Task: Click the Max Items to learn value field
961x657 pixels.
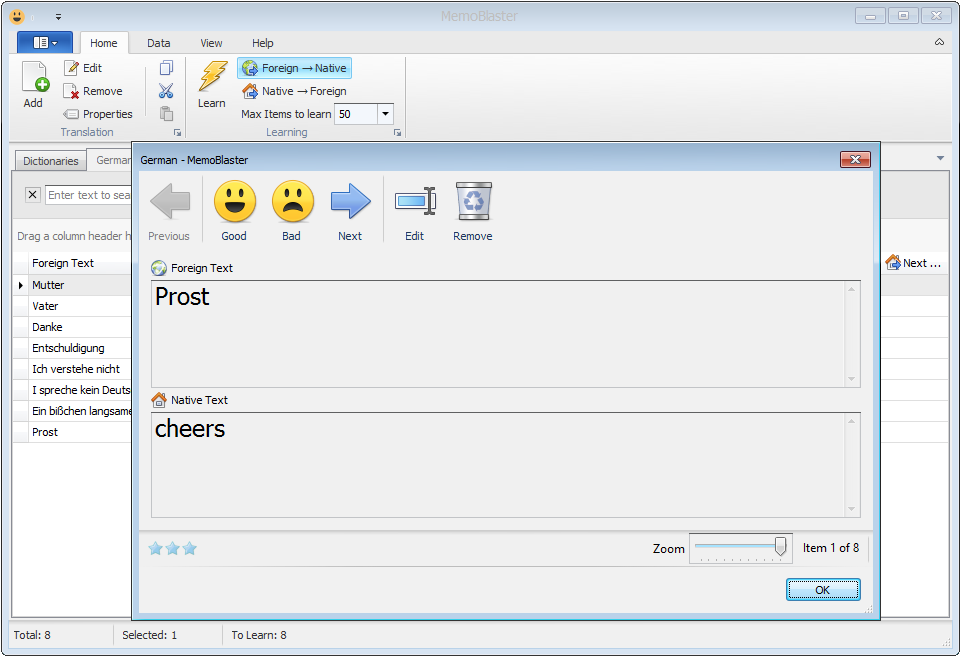Action: [x=356, y=114]
